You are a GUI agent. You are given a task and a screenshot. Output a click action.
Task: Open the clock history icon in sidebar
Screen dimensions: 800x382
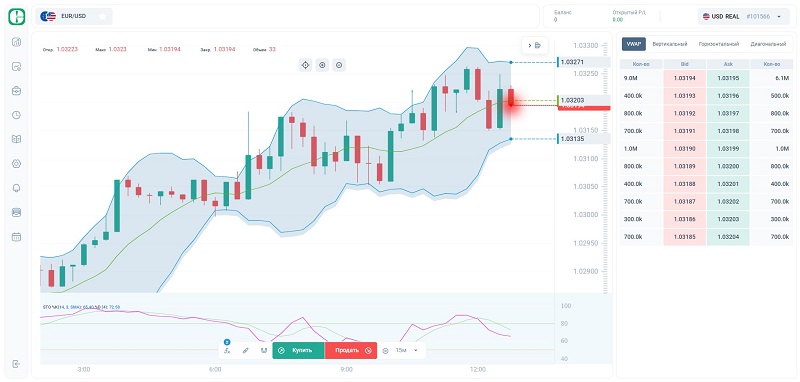(16, 115)
